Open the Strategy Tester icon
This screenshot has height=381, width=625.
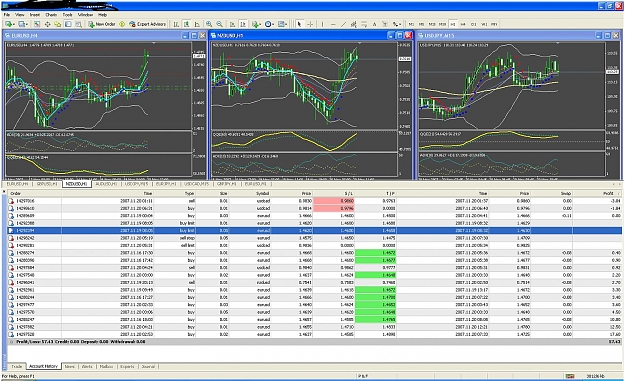tap(79, 24)
